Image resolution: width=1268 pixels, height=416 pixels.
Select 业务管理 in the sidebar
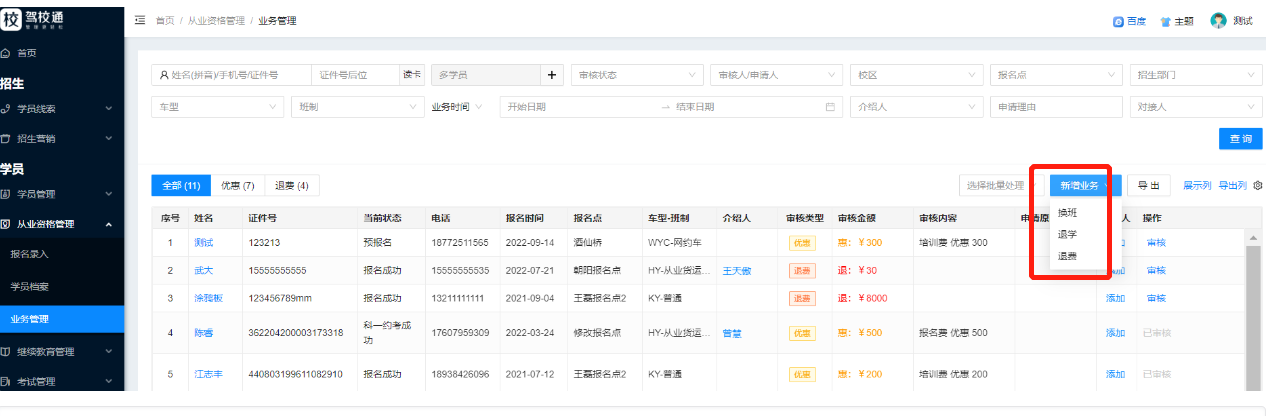point(62,320)
